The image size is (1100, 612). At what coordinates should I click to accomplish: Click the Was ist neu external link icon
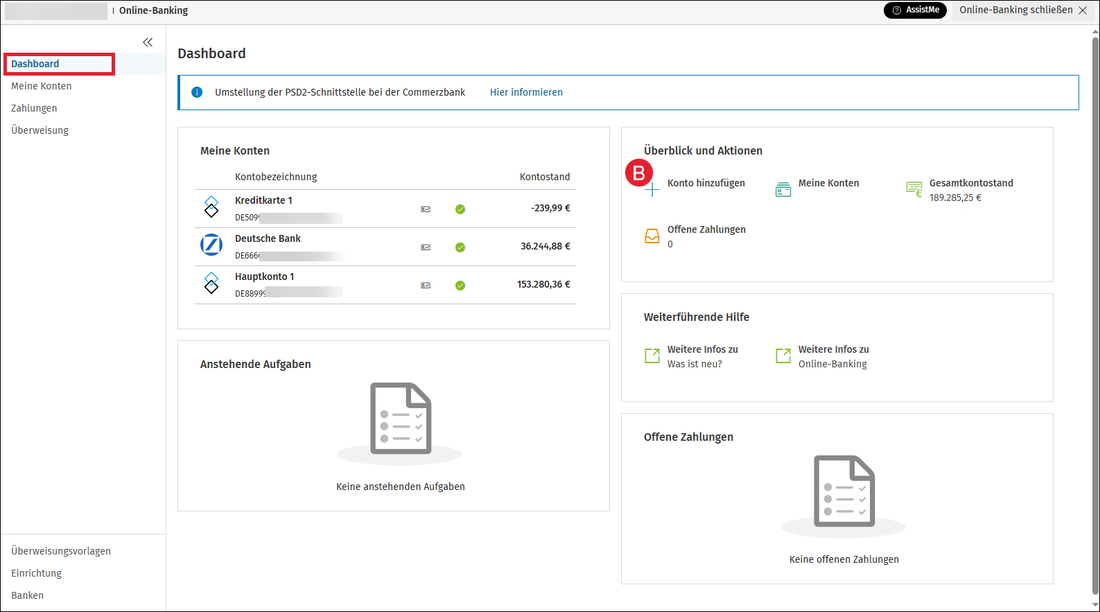point(652,356)
